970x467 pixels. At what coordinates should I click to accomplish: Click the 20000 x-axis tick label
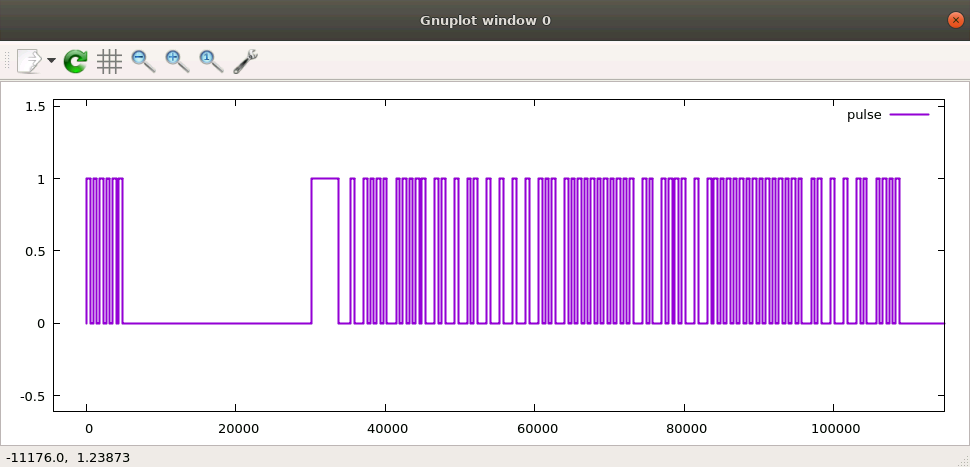(236, 428)
